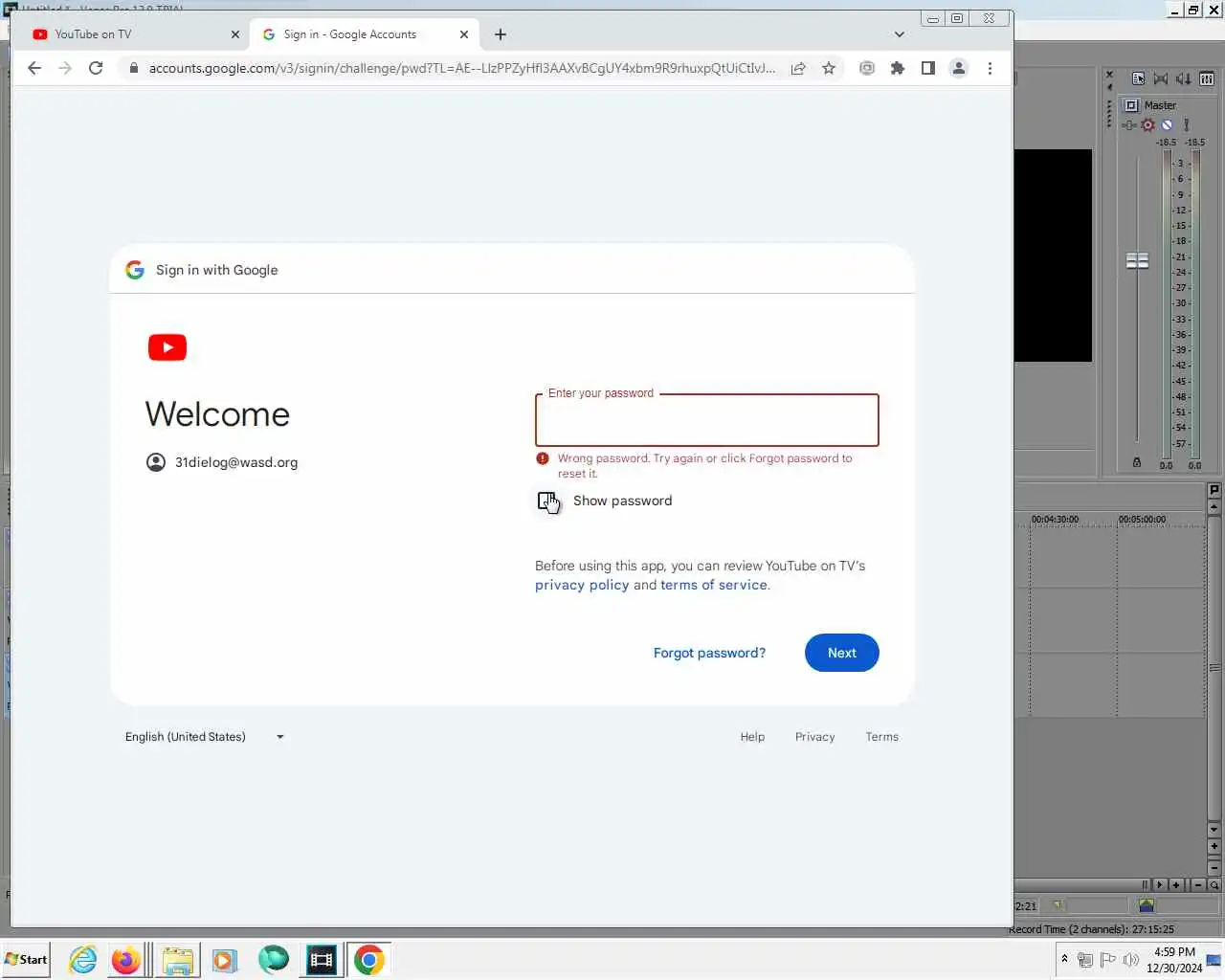This screenshot has width=1225, height=980.
Task: Reload the Google sign-in page
Action: [96, 68]
